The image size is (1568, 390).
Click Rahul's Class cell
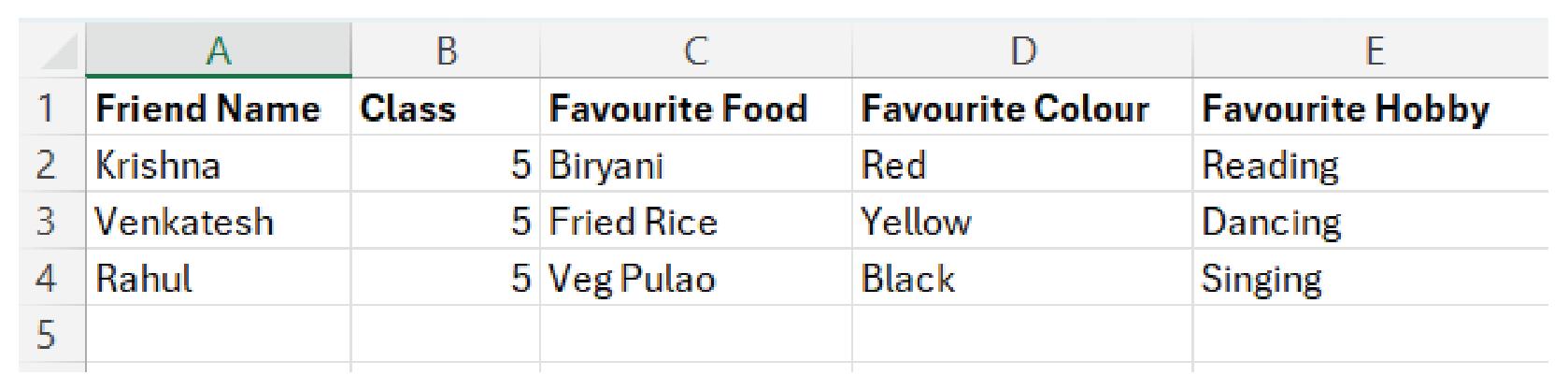(446, 279)
